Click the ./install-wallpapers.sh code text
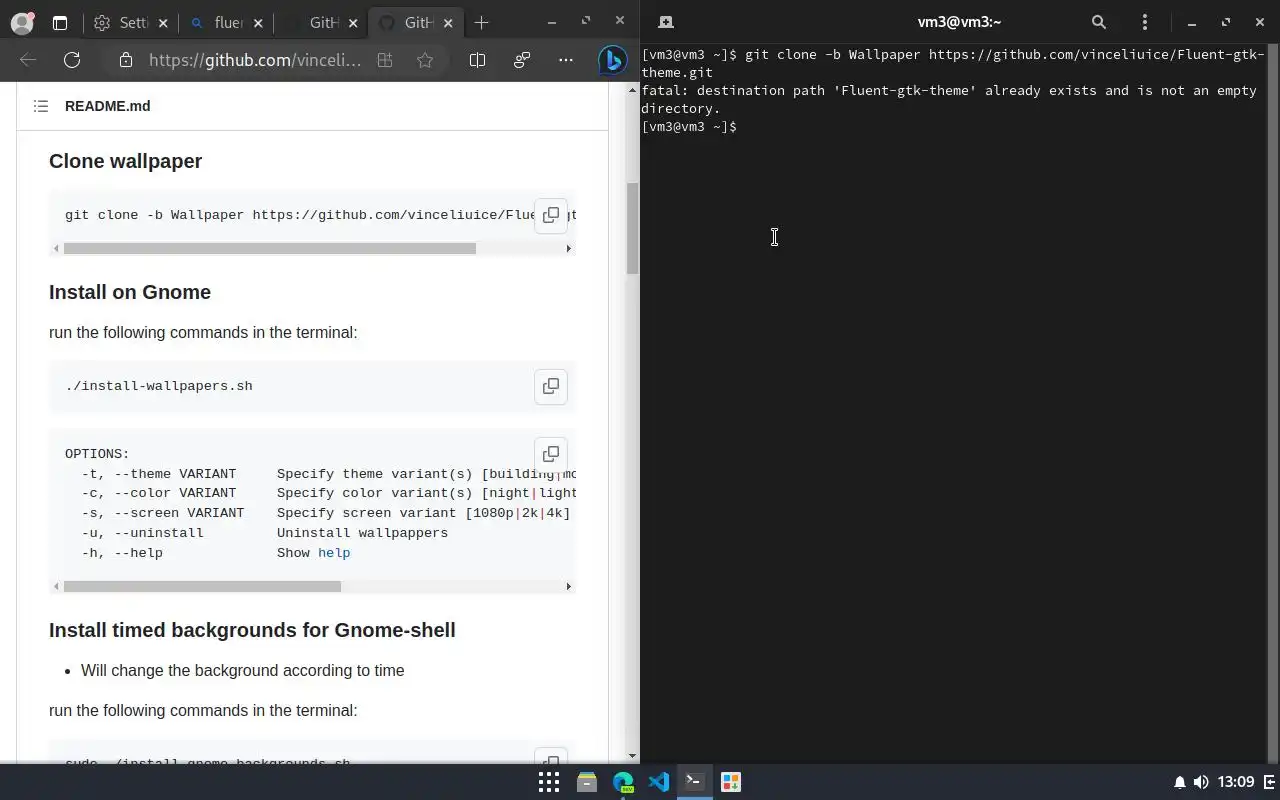Screen dimensions: 1280x800 (x=159, y=386)
